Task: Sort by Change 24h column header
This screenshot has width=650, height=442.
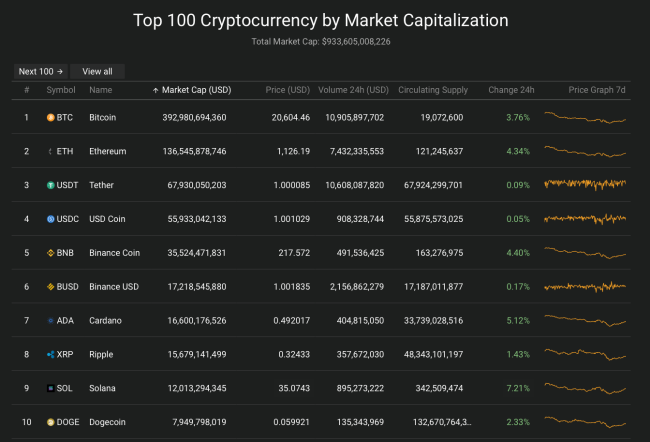Action: coord(511,90)
